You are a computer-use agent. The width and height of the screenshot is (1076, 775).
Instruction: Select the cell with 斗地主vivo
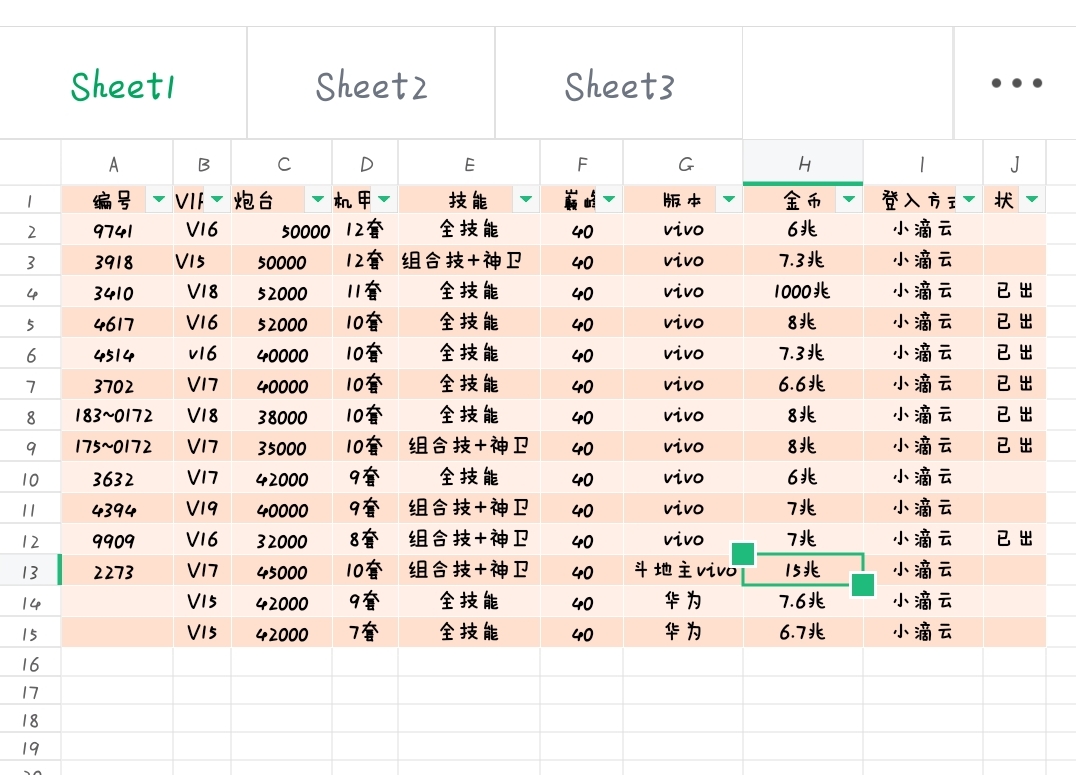click(x=684, y=571)
